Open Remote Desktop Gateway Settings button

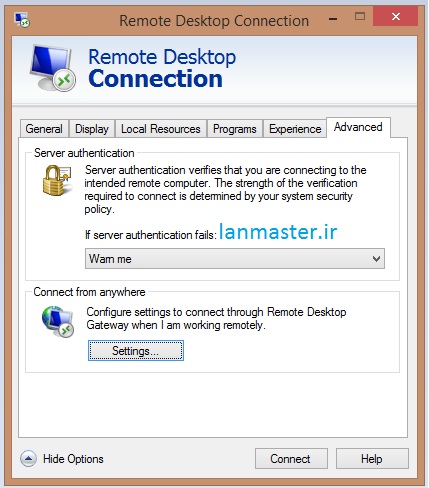click(136, 350)
